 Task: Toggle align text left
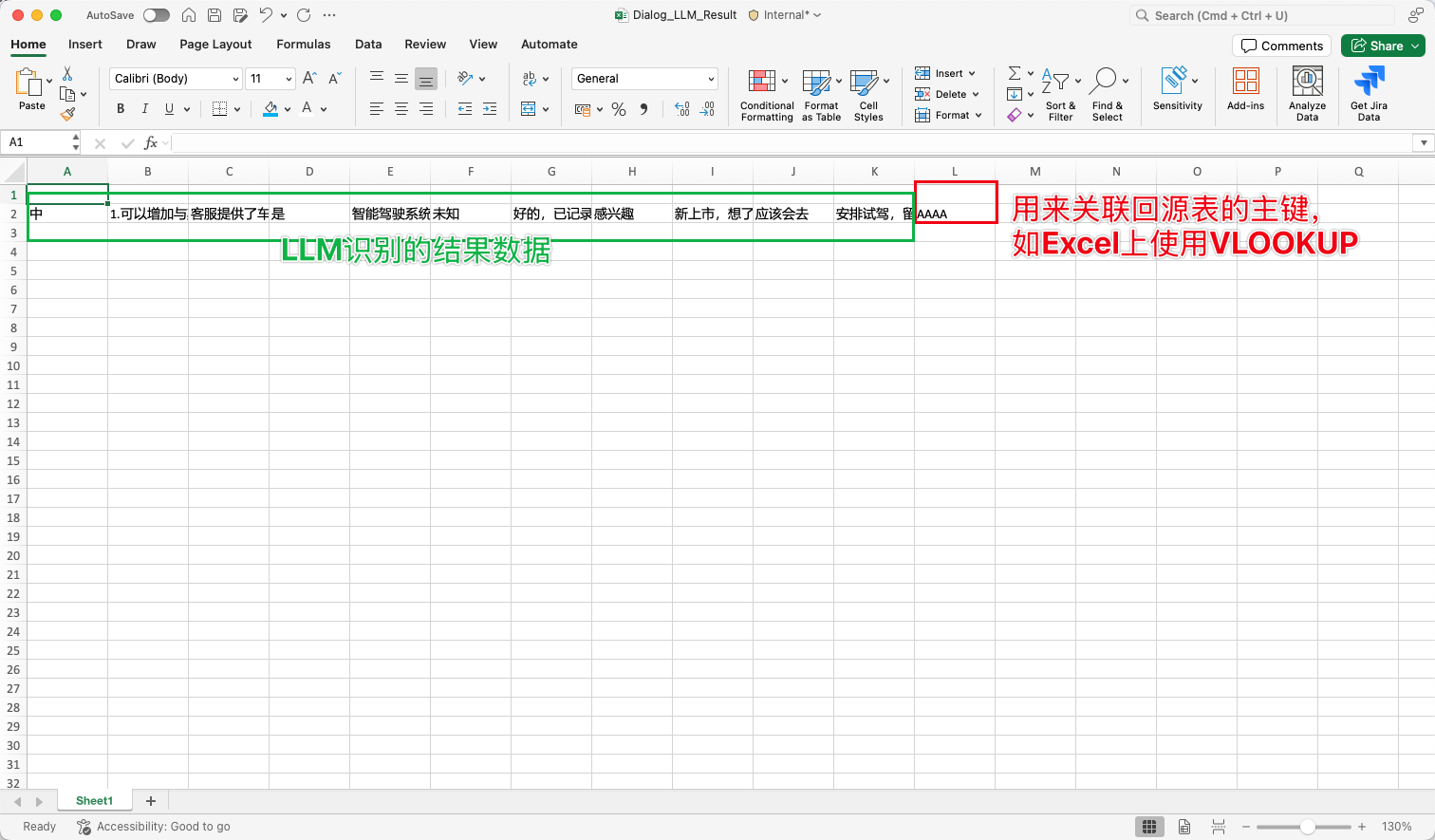(x=377, y=109)
